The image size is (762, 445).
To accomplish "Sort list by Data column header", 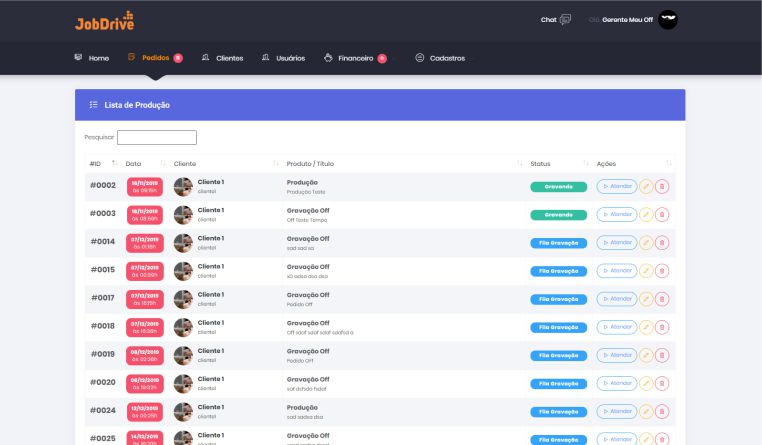I will click(134, 163).
